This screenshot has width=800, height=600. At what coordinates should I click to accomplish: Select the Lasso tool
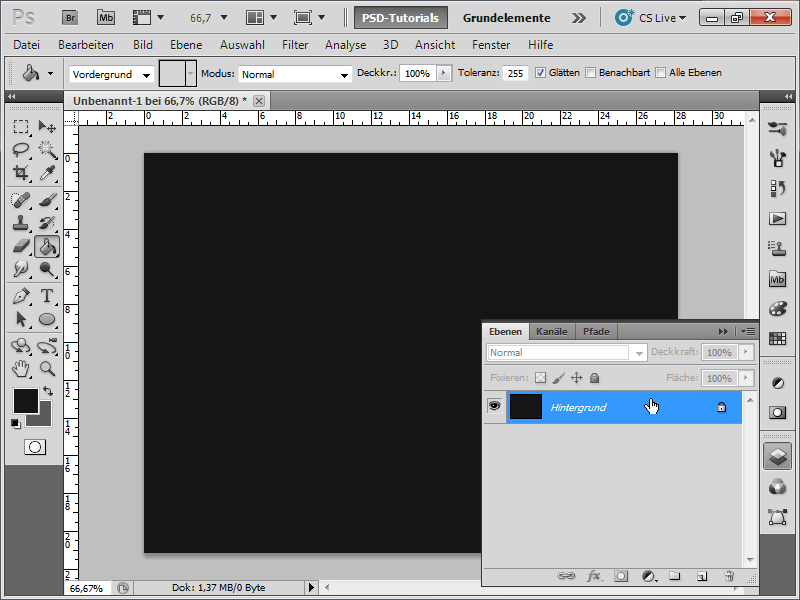pyautogui.click(x=21, y=149)
